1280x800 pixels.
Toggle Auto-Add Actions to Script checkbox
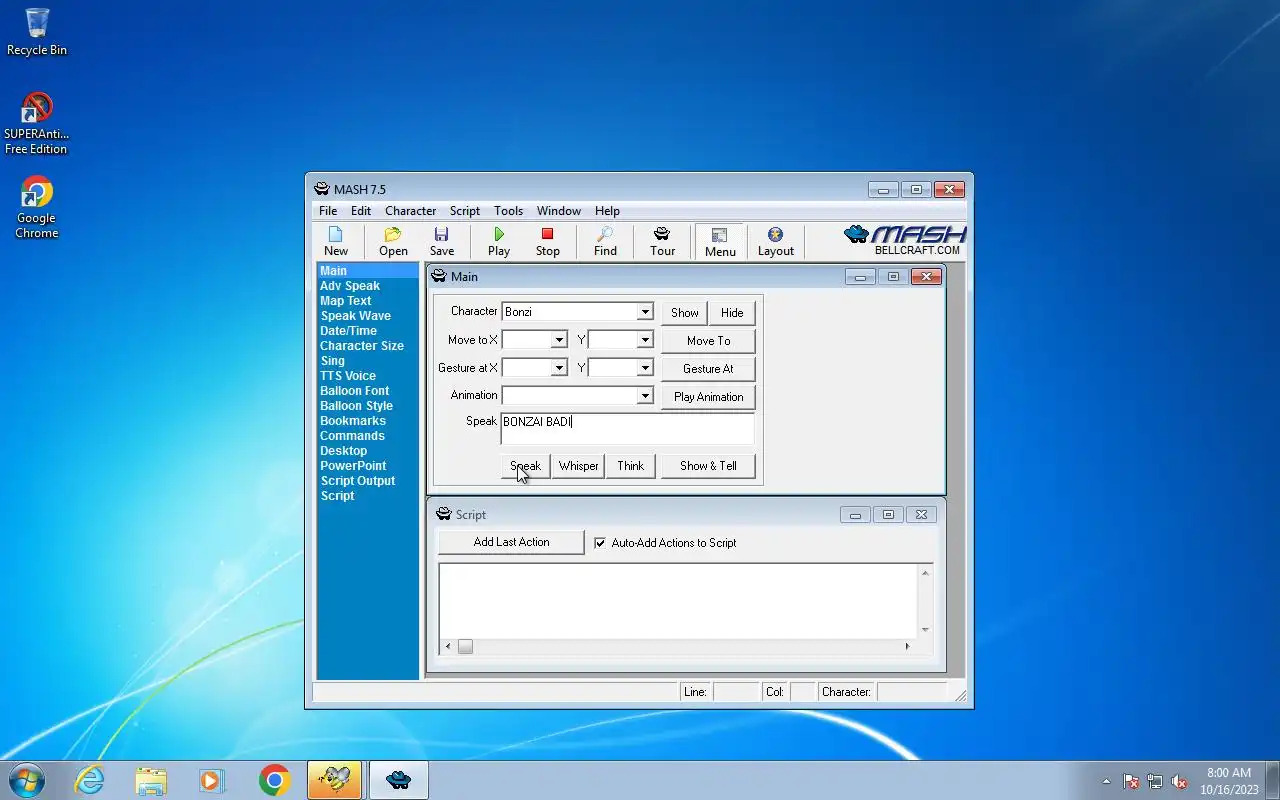(x=600, y=543)
